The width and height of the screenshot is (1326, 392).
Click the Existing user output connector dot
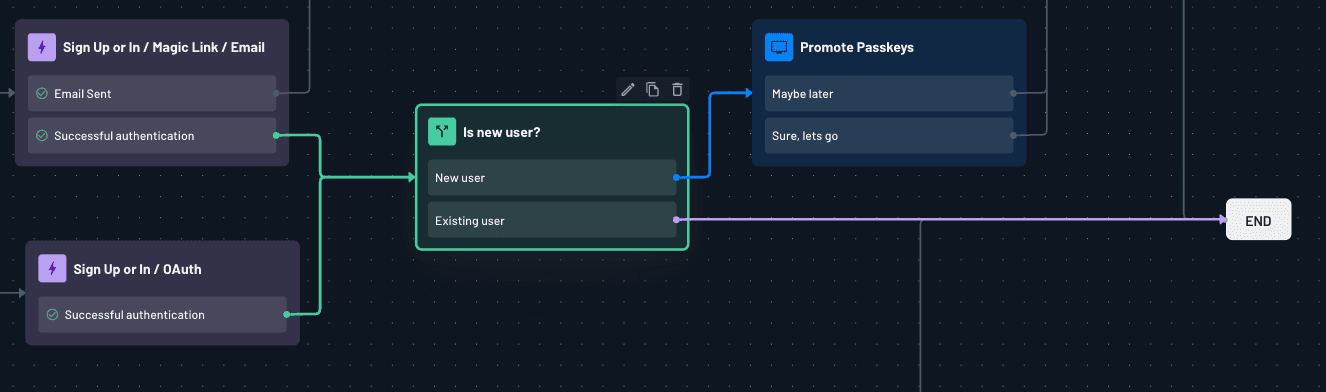(677, 220)
